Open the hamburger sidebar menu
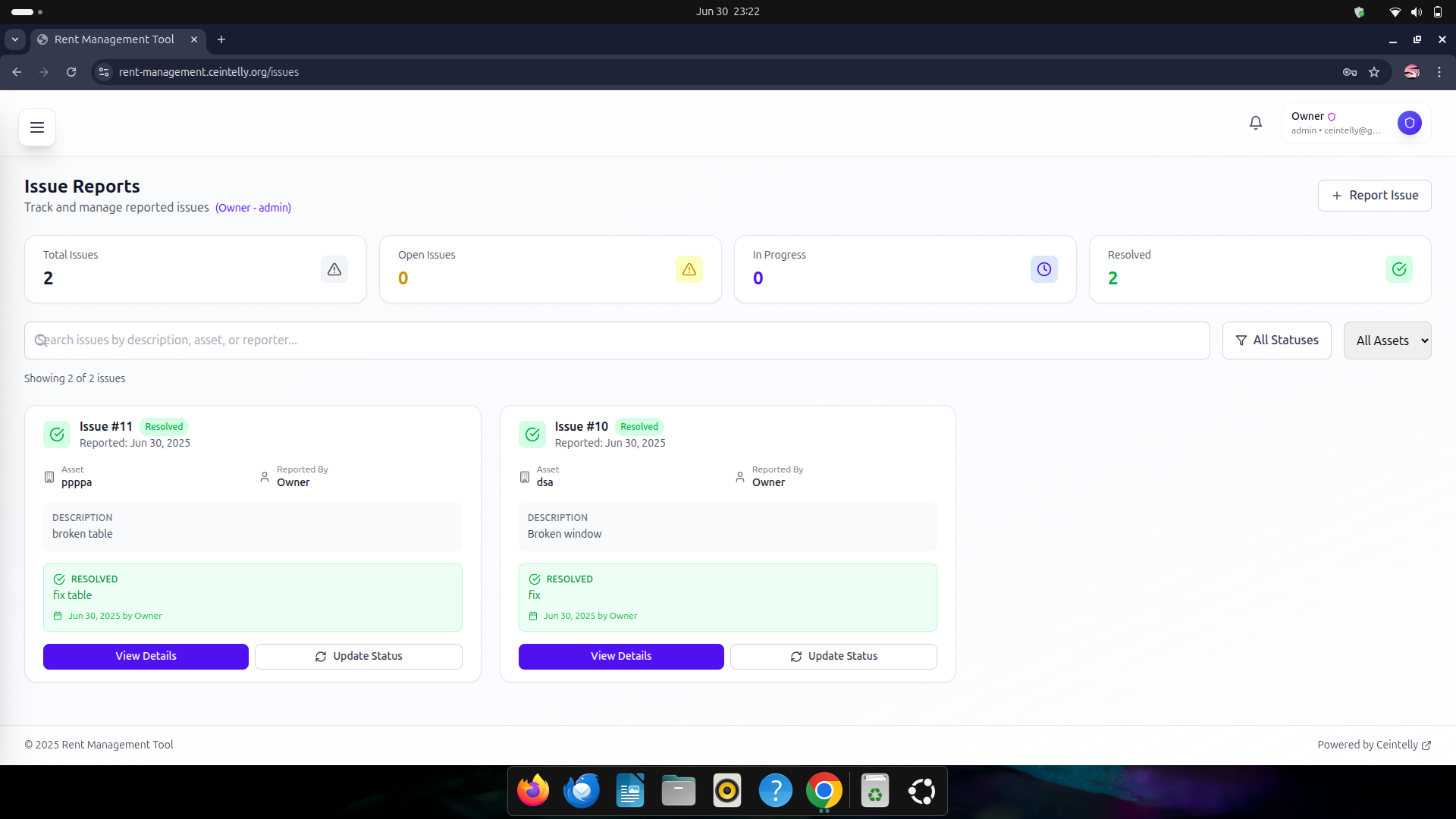Viewport: 1456px width, 819px height. click(37, 127)
